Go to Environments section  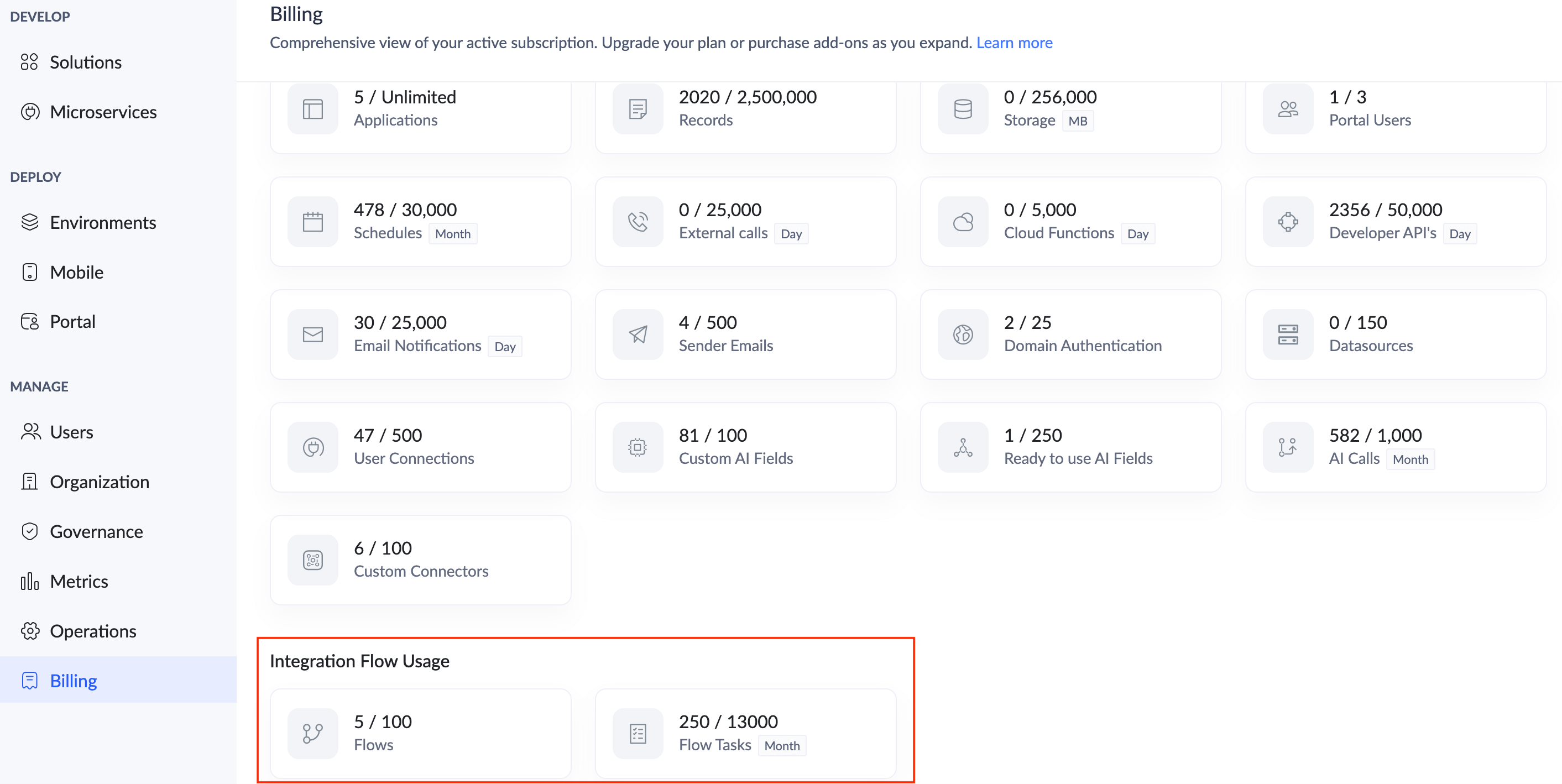(103, 222)
